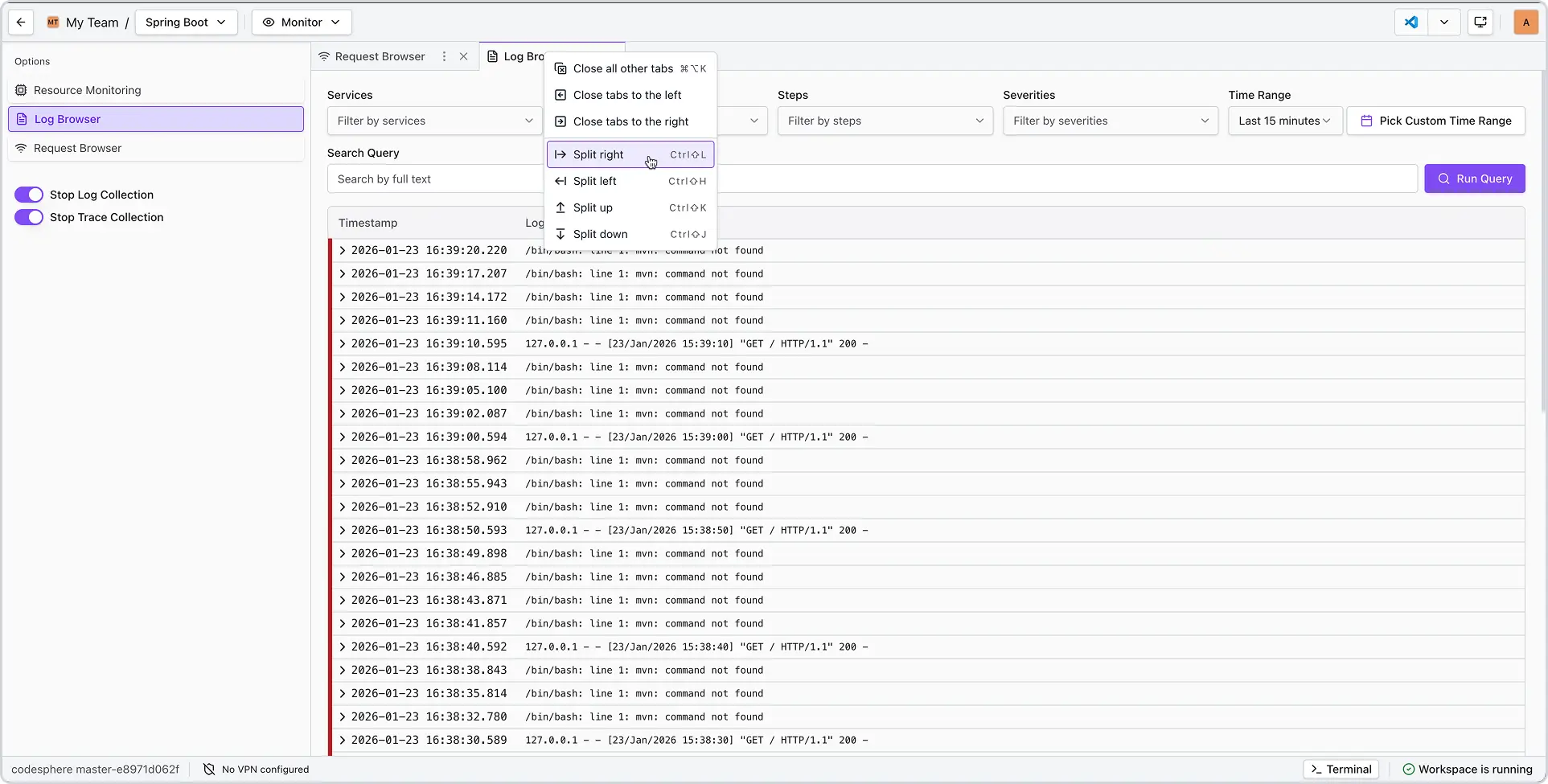Open the user avatar menu
1548x784 pixels.
point(1525,23)
